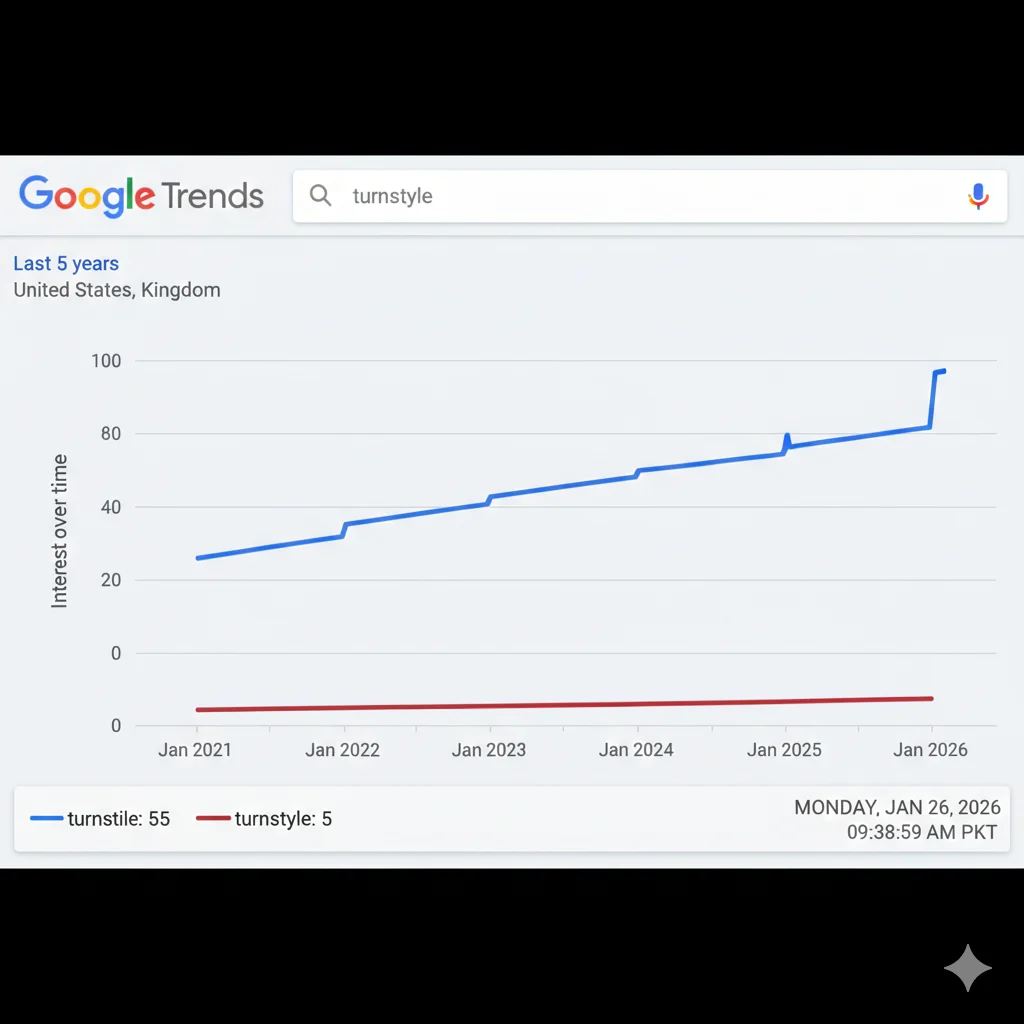Screen dimensions: 1024x1024
Task: Click the microphone voice search icon
Action: 978,196
